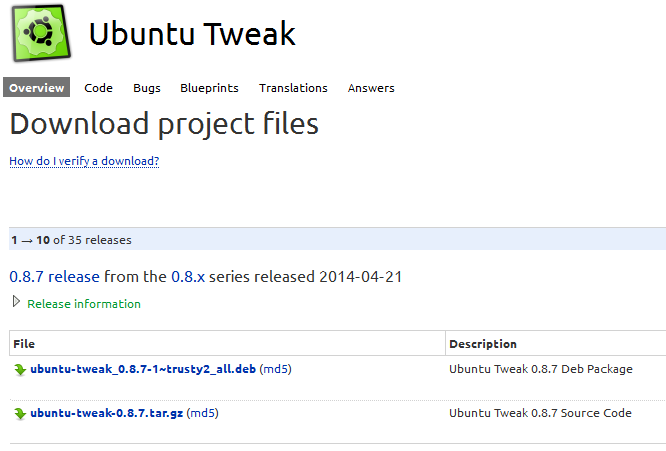Image resolution: width=666 pixels, height=451 pixels.
Task: Open the Blueprints tab
Action: click(209, 88)
